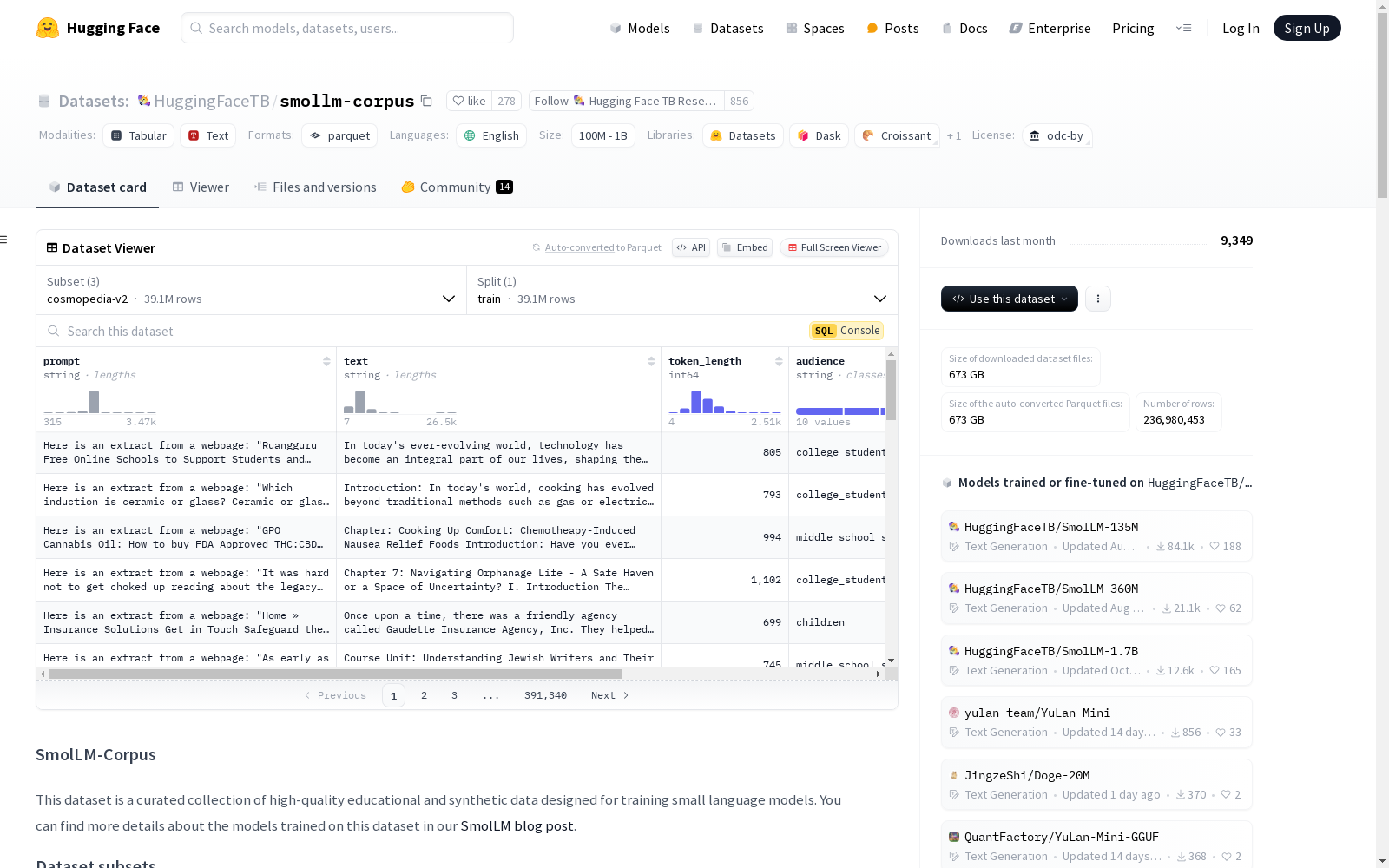Open the Pricing page link
This screenshot has height=868, width=1389.
point(1133,28)
